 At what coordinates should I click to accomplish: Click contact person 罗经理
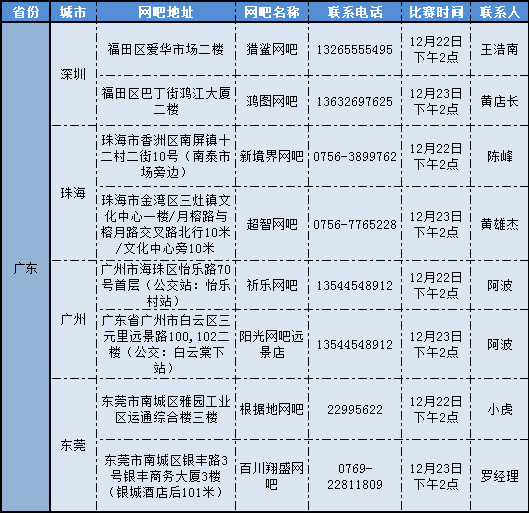pos(500,476)
